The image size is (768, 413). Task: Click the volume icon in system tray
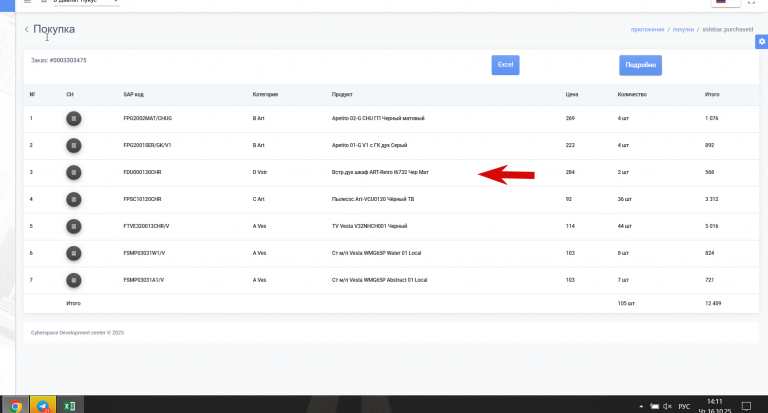pyautogui.click(x=667, y=406)
